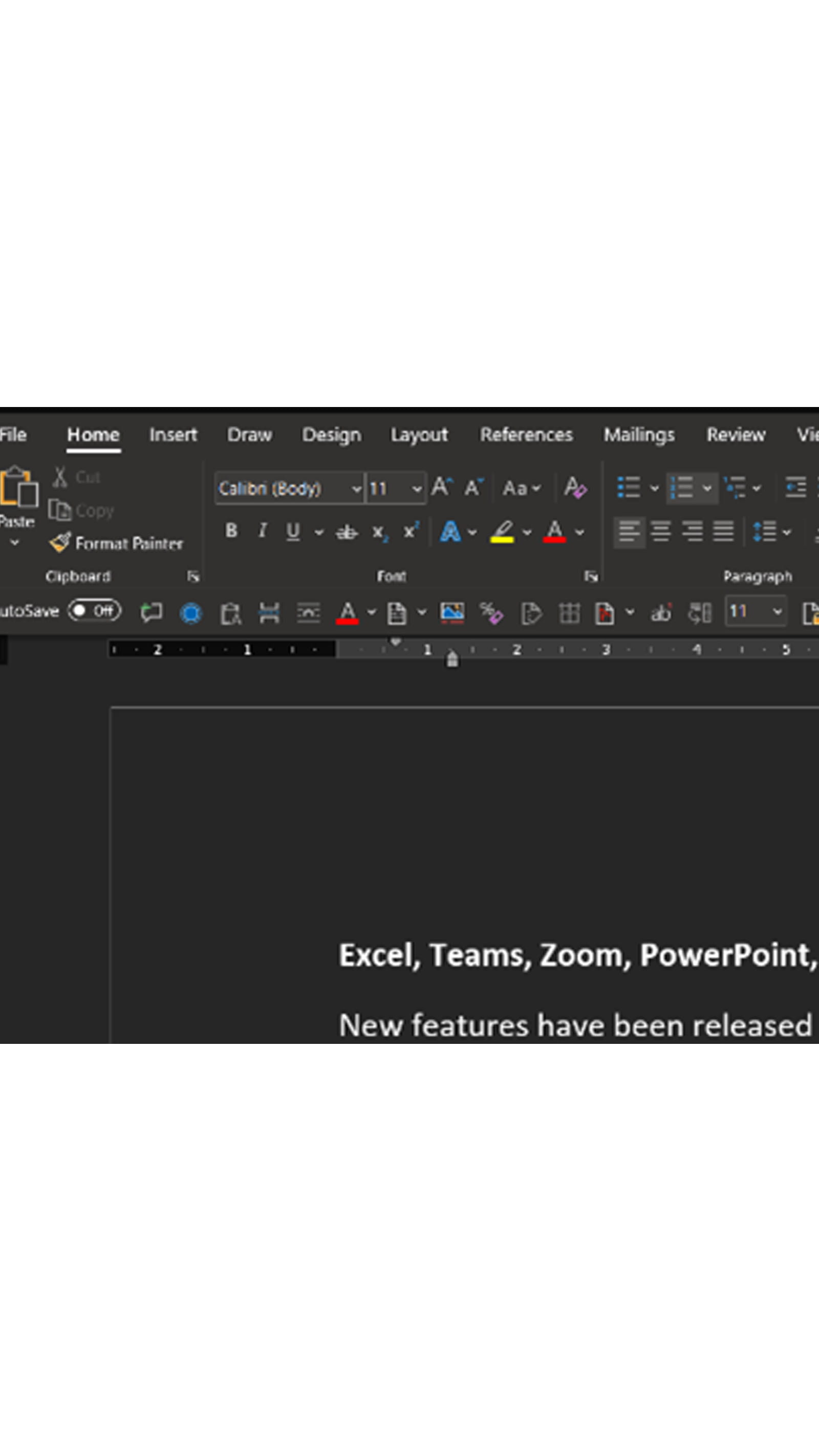Image resolution: width=819 pixels, height=1456 pixels.
Task: Switch to the Insert tab
Action: click(x=173, y=435)
